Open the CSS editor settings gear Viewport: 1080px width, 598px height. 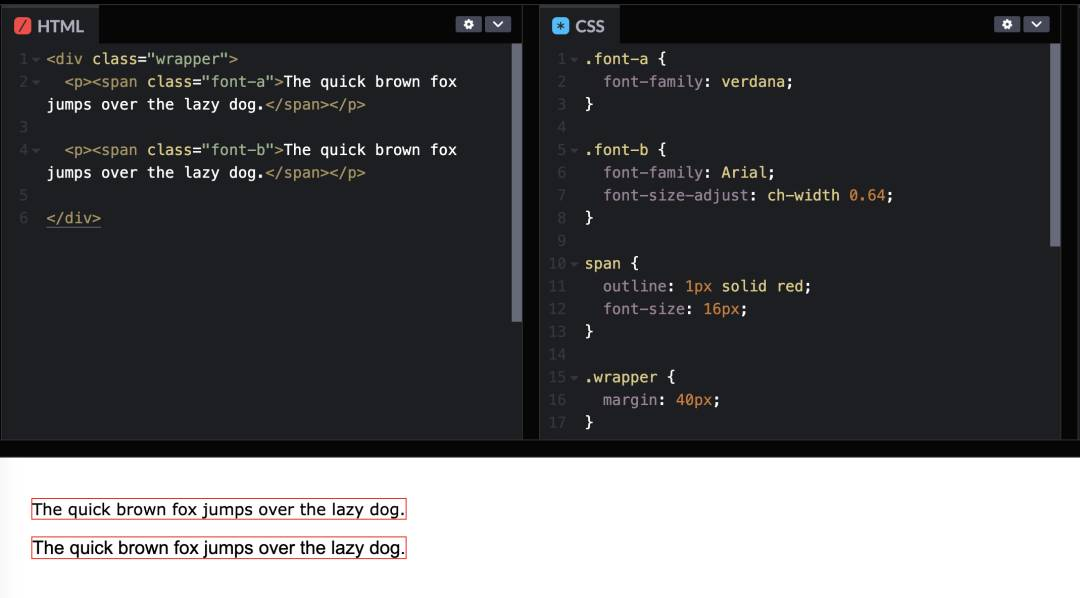pos(1007,24)
